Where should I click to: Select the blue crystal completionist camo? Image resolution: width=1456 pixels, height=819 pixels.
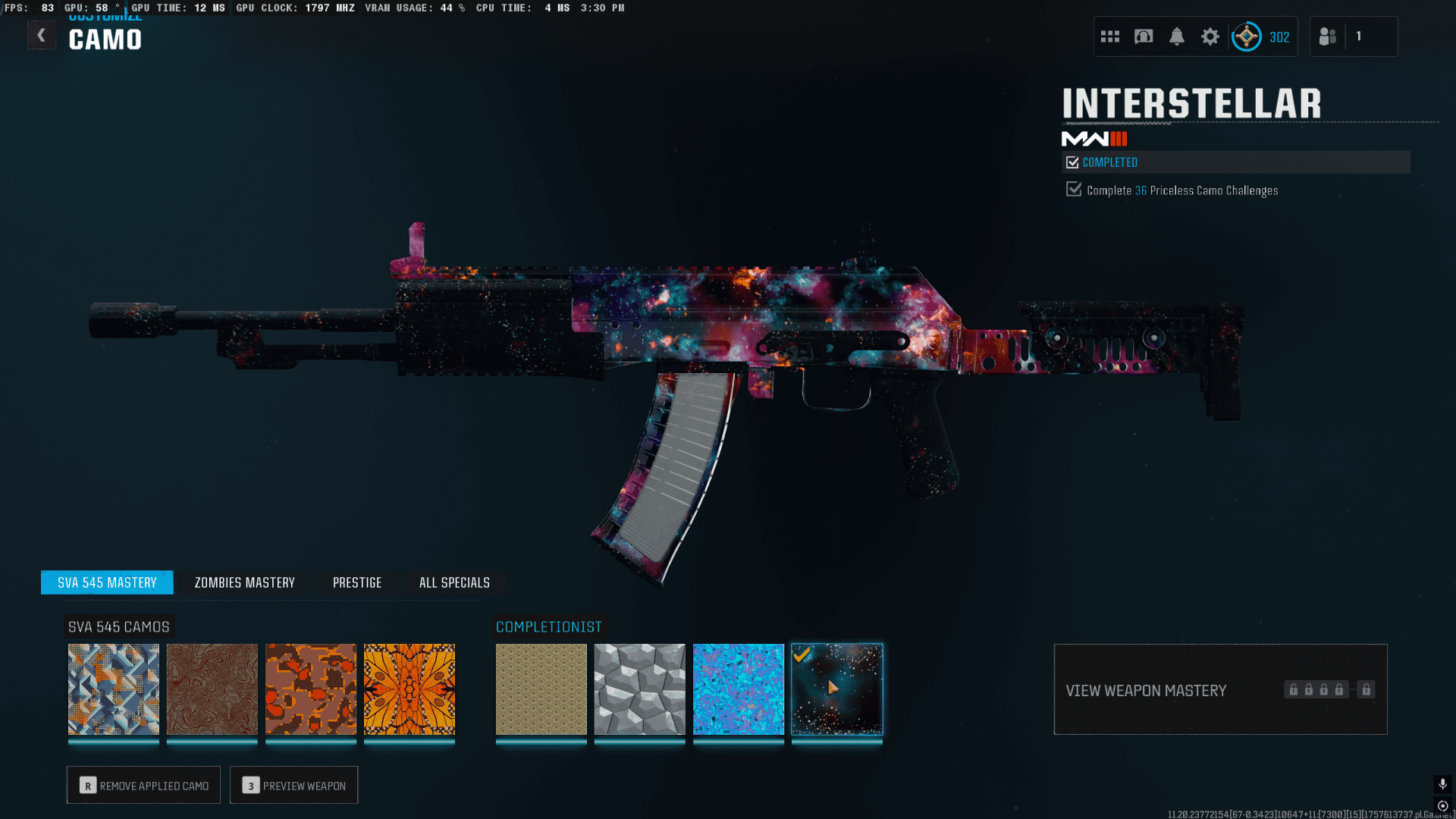(738, 689)
